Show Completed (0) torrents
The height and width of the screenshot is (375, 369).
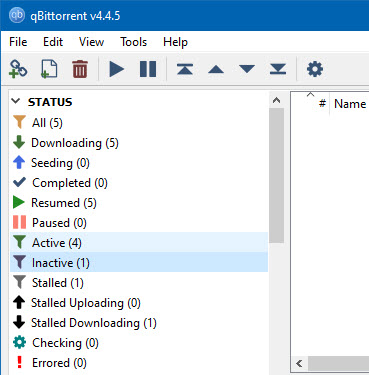[x=139, y=183]
